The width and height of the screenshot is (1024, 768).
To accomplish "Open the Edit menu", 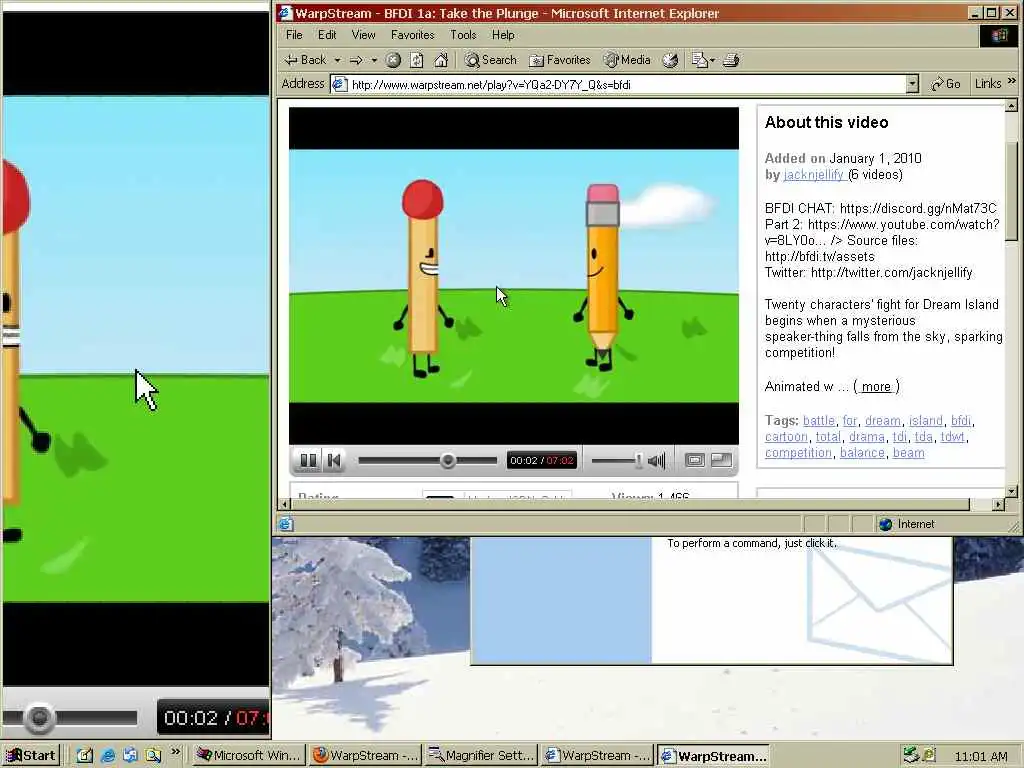I will click(x=327, y=35).
